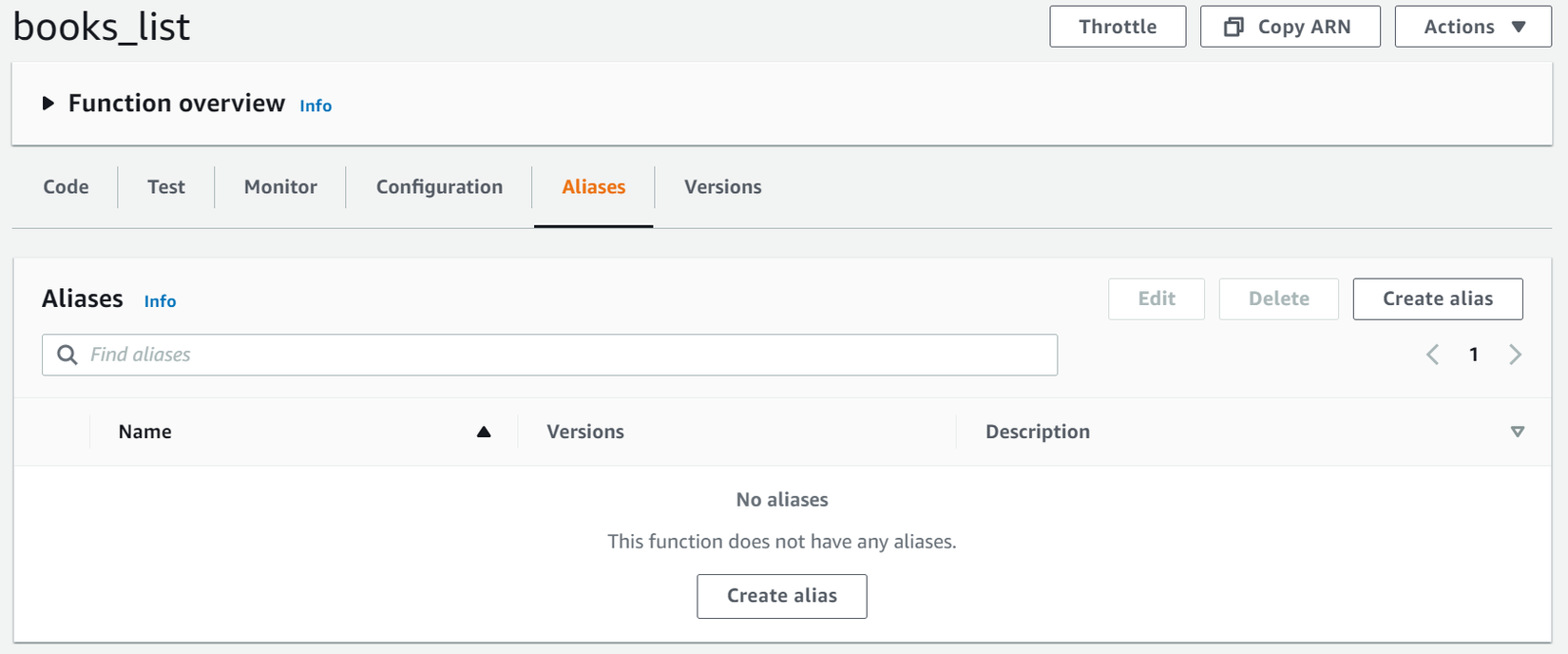Image resolution: width=1568 pixels, height=654 pixels.
Task: Click Create alias under No aliases
Action: 781,596
